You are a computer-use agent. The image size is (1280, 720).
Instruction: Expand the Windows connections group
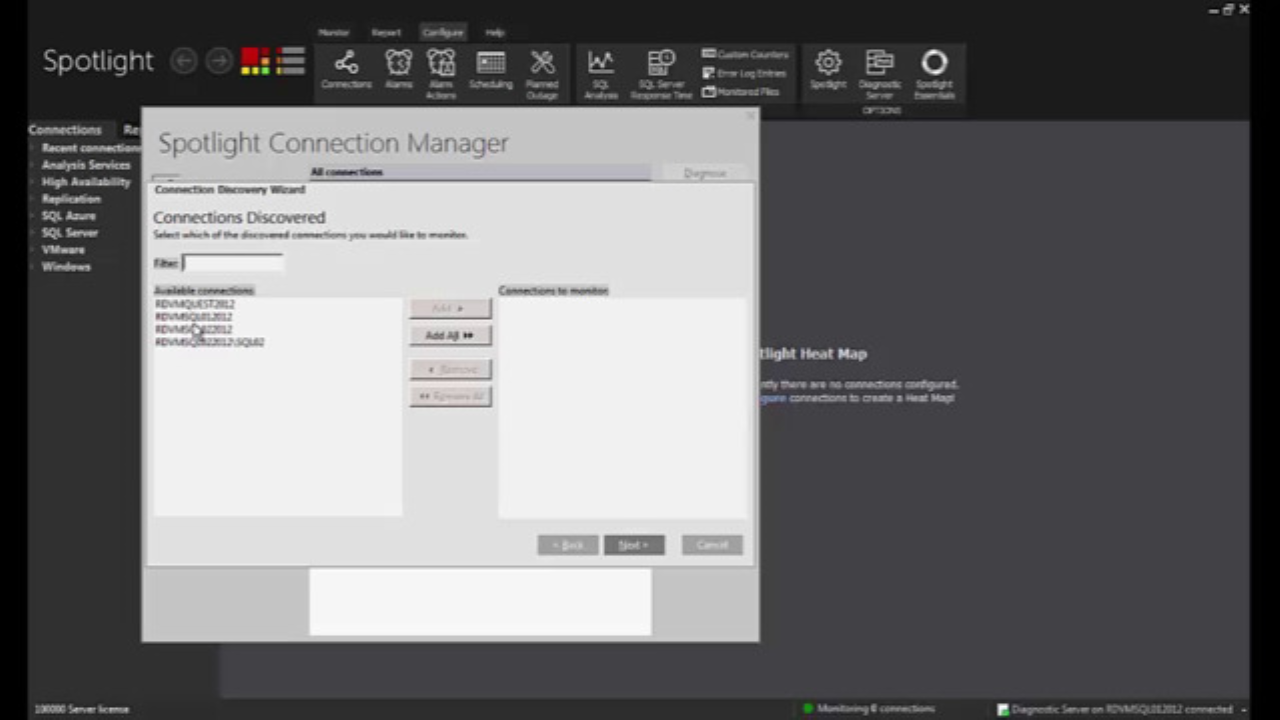[x=66, y=267]
